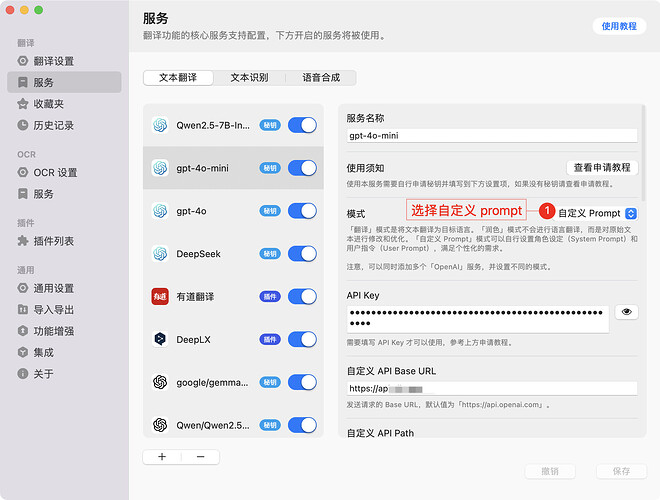Click the 秘钥 badge for DeepSeek
This screenshot has height=500, width=660.
click(x=270, y=254)
